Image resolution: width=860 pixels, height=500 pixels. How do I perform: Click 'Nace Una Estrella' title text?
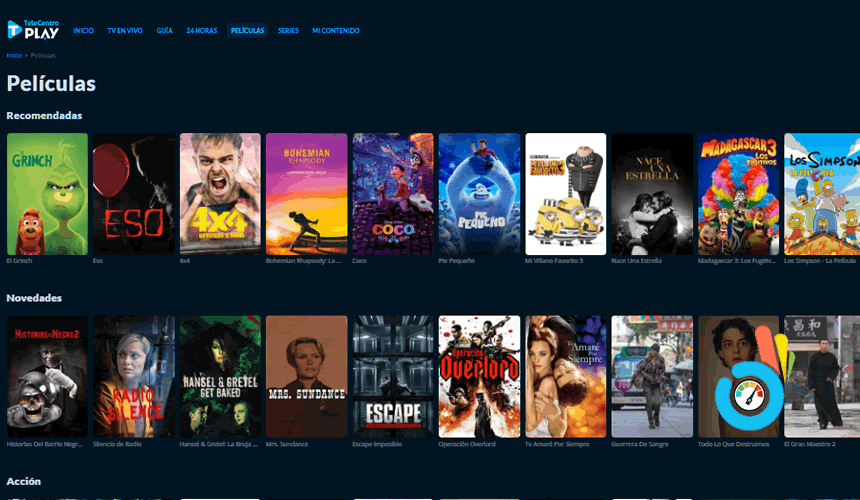636,261
